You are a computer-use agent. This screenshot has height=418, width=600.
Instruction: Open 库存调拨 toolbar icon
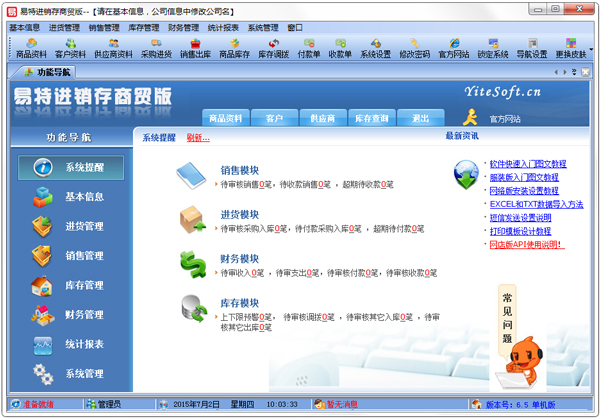click(x=273, y=49)
